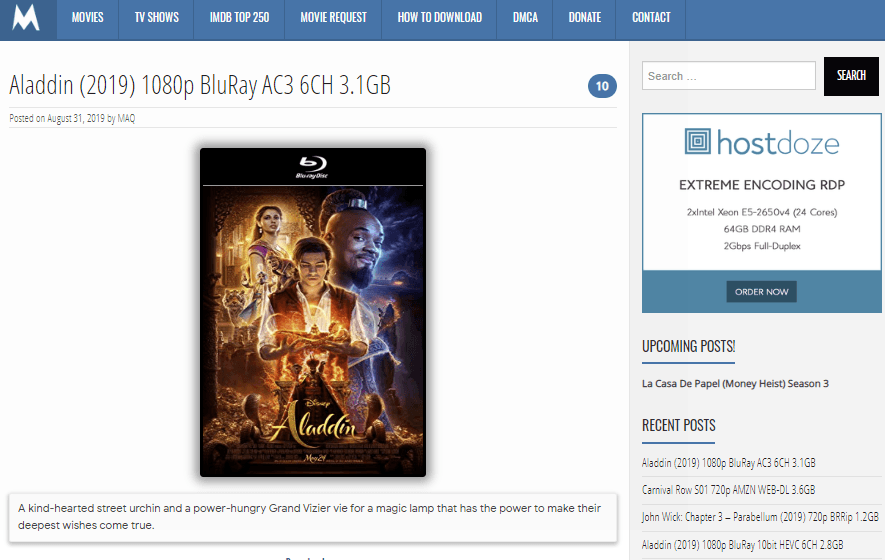Open the comment count bubble showing 10

click(x=602, y=86)
